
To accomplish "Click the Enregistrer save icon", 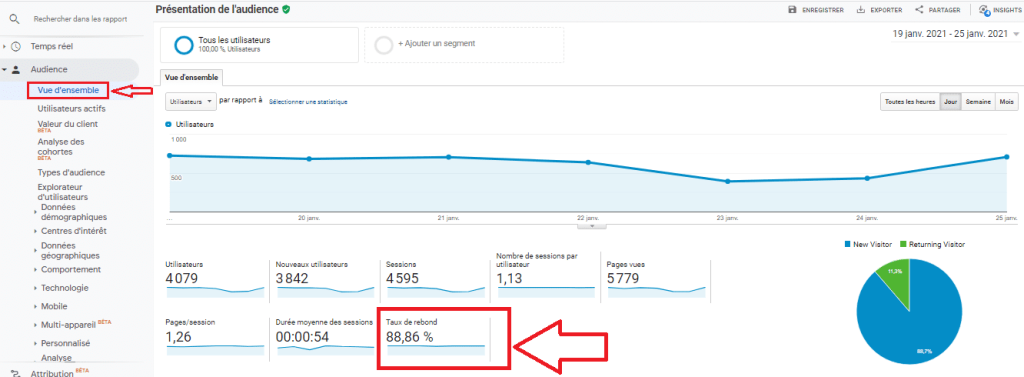I will [x=792, y=10].
